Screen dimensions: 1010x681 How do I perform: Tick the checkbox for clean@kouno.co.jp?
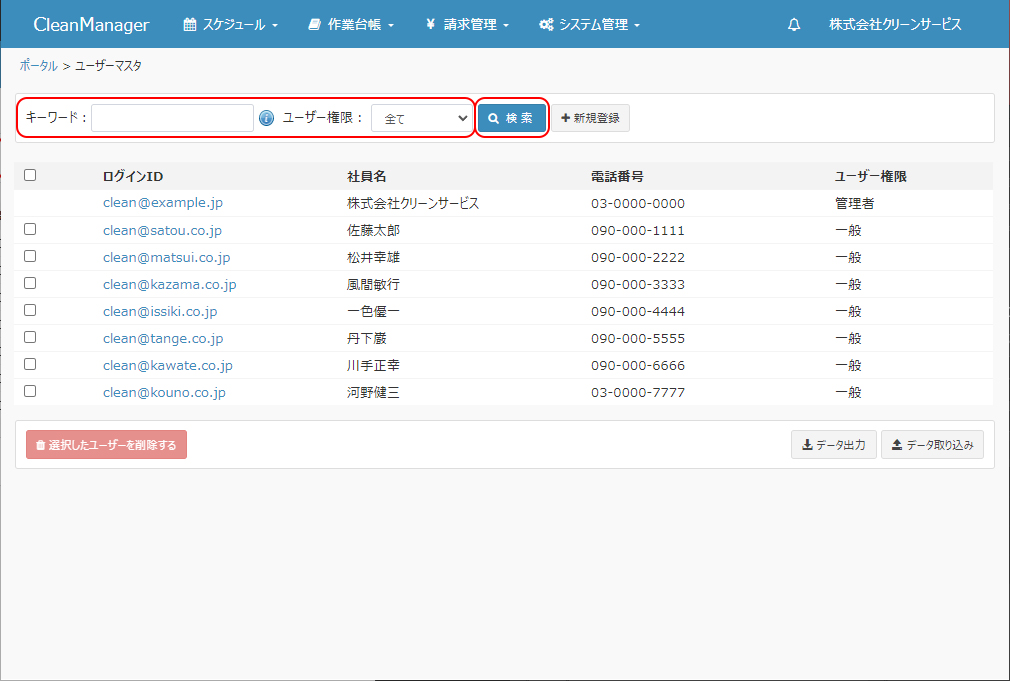point(30,391)
